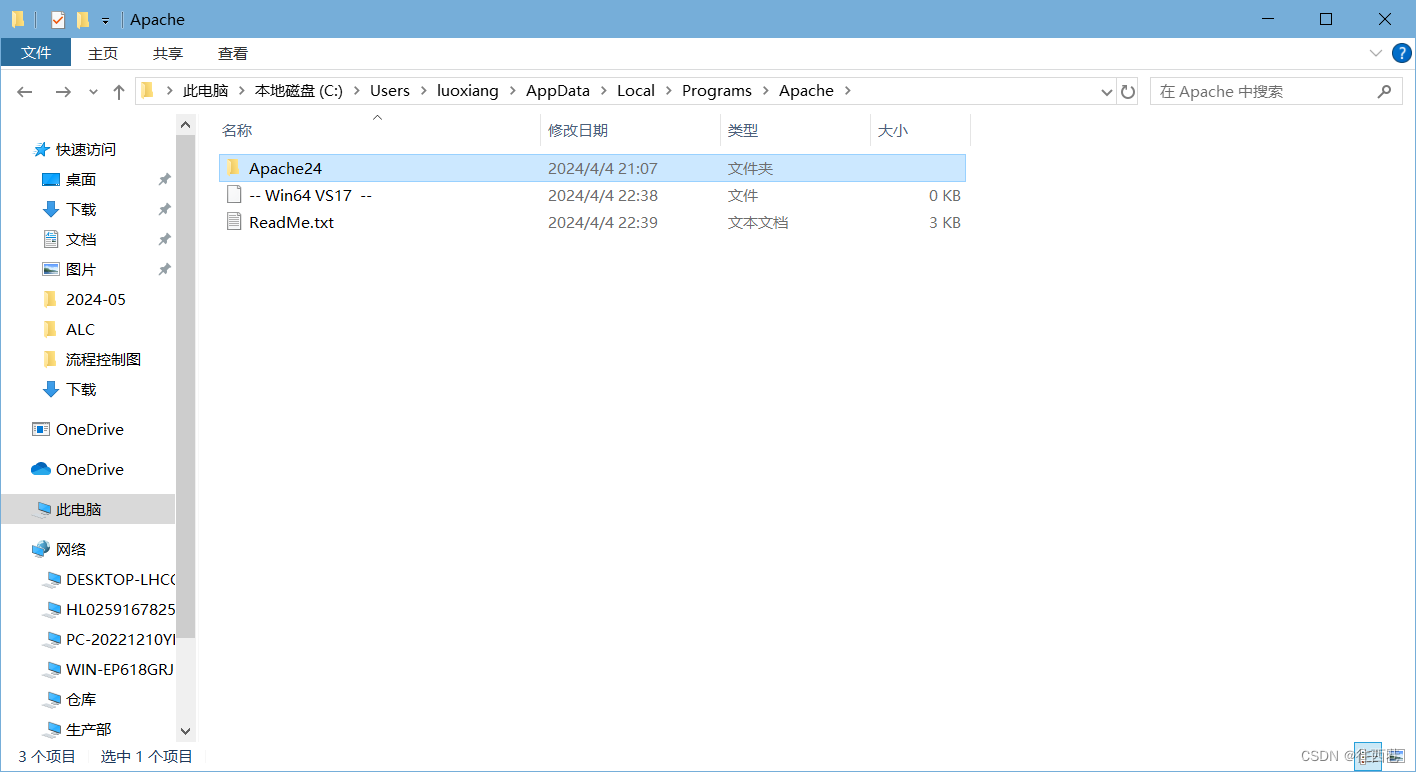Refresh the current folder
The image size is (1416, 772).
tap(1128, 91)
